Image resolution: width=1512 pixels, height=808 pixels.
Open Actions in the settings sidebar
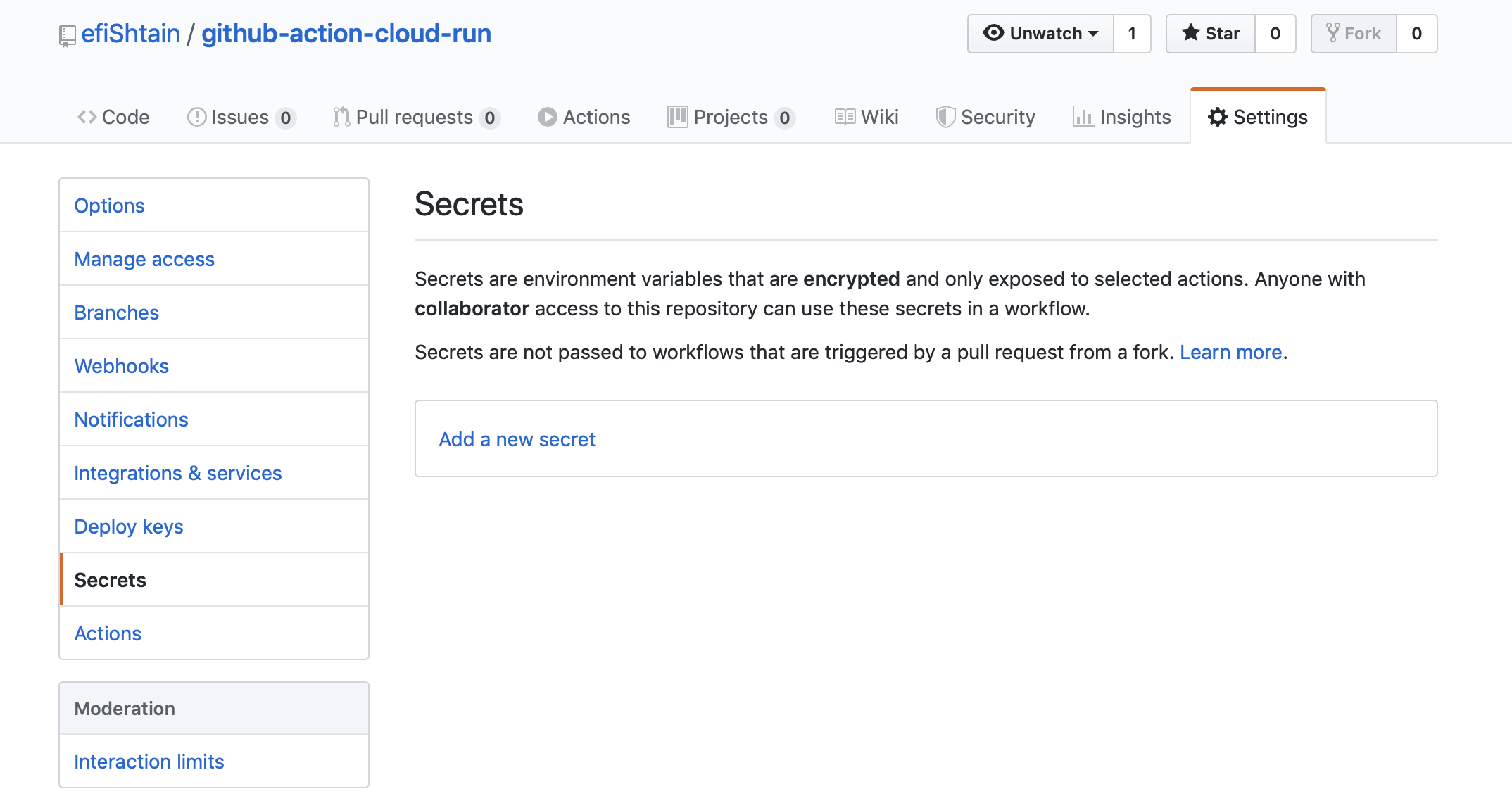click(214, 633)
